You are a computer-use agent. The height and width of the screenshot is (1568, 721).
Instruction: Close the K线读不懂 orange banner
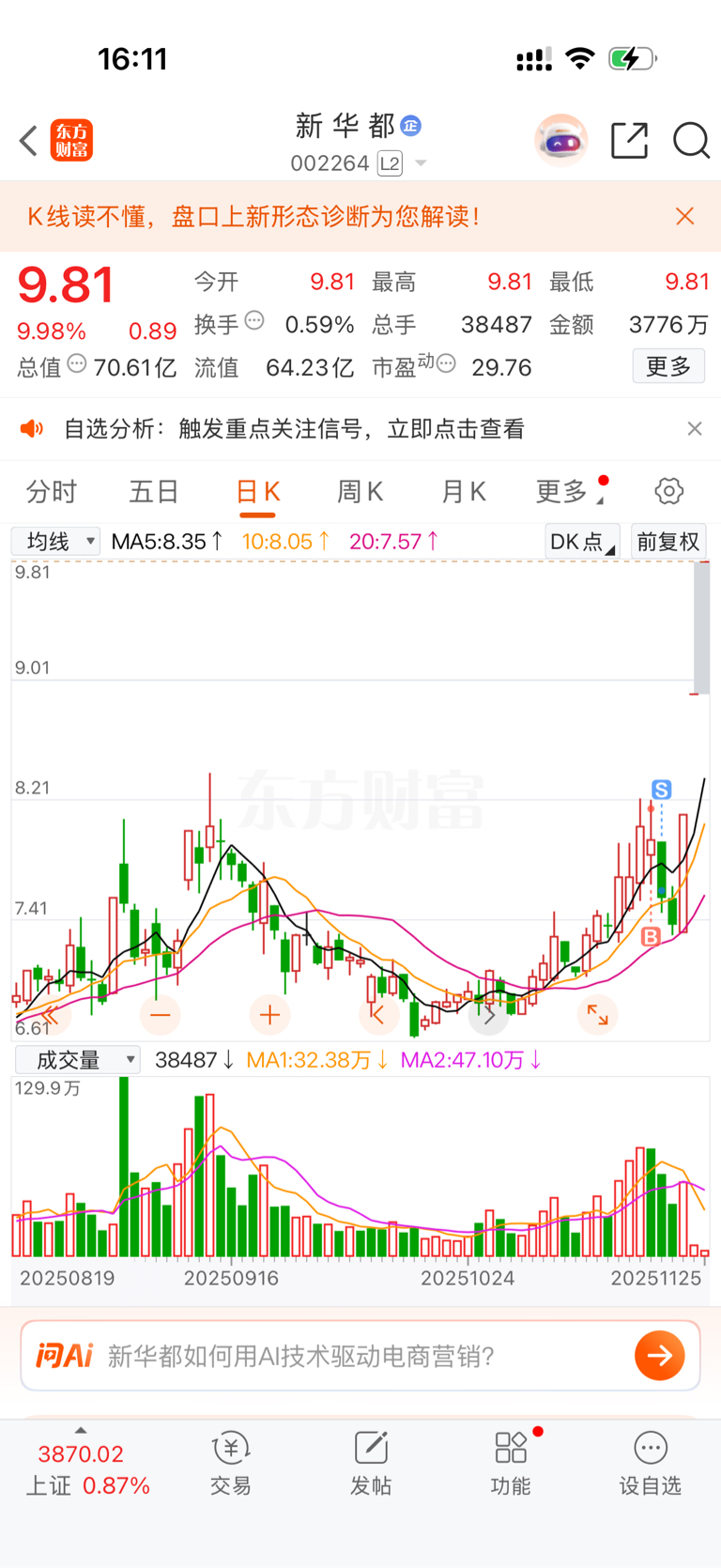(x=685, y=216)
